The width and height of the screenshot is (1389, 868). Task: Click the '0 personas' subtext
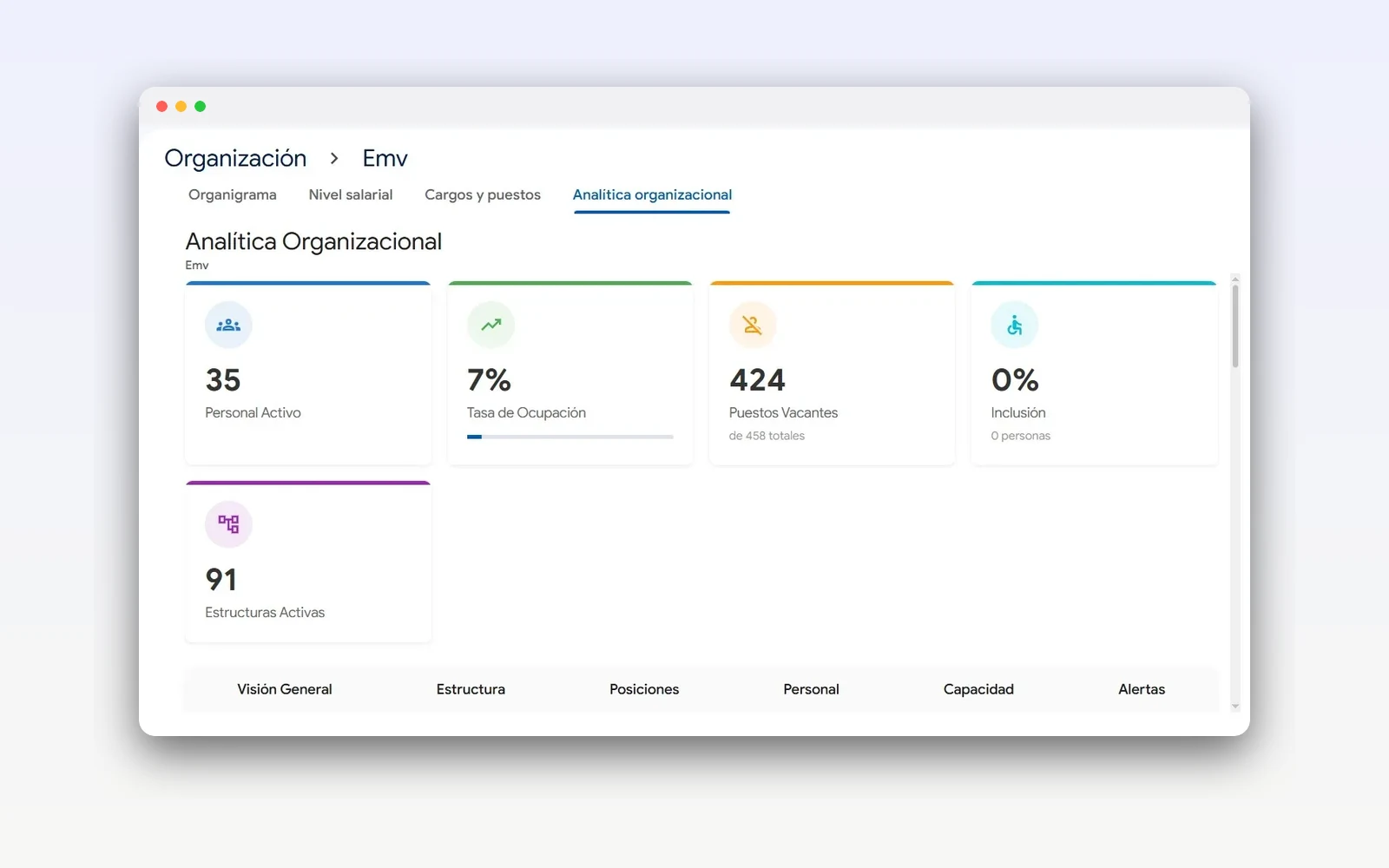coord(1021,436)
